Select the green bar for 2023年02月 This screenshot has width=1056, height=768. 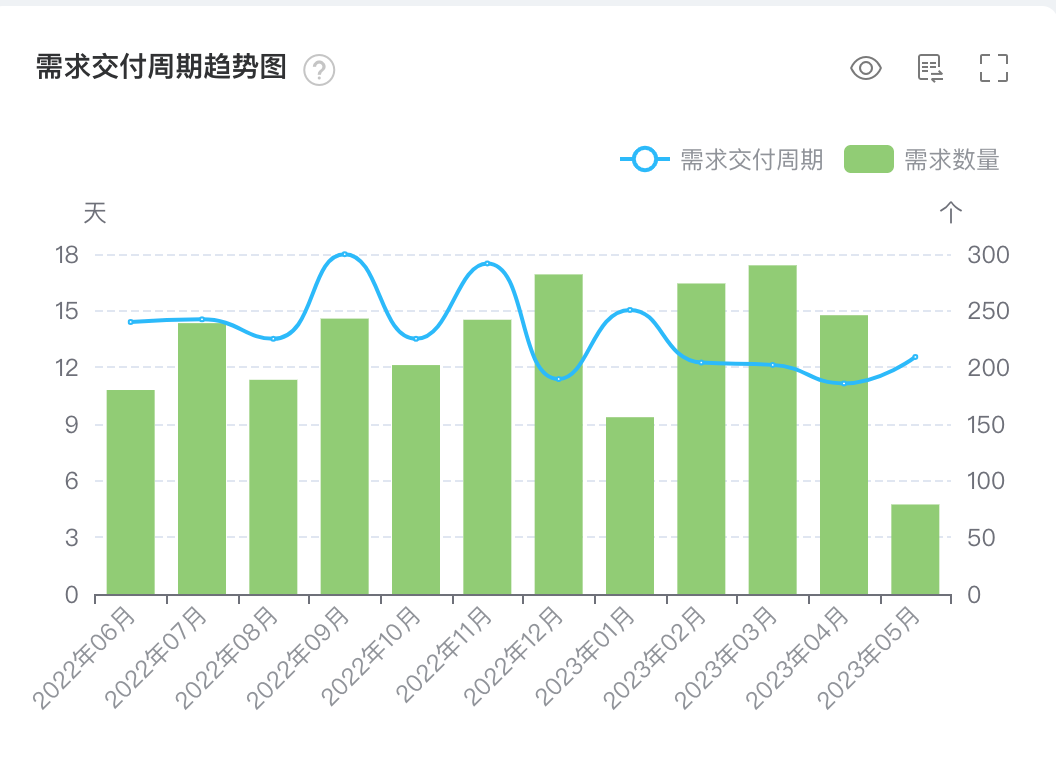point(701,439)
